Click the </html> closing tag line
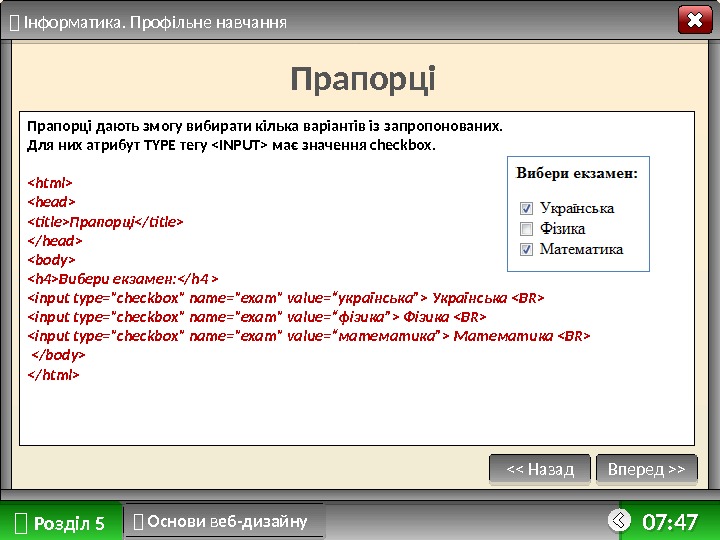Image resolution: width=720 pixels, height=540 pixels. point(53,375)
